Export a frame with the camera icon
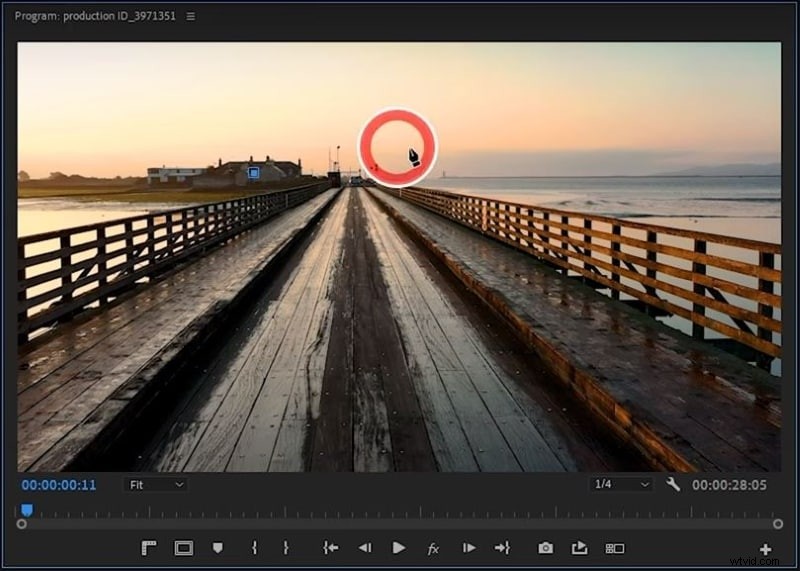This screenshot has height=571, width=800. tap(545, 548)
